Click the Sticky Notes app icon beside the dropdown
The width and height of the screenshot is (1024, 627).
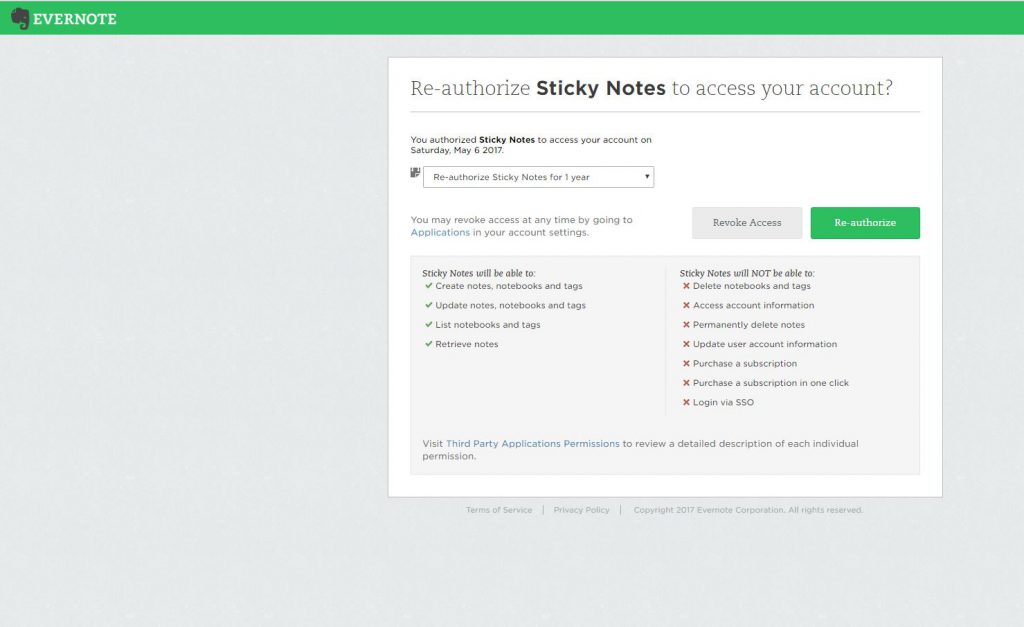[414, 172]
